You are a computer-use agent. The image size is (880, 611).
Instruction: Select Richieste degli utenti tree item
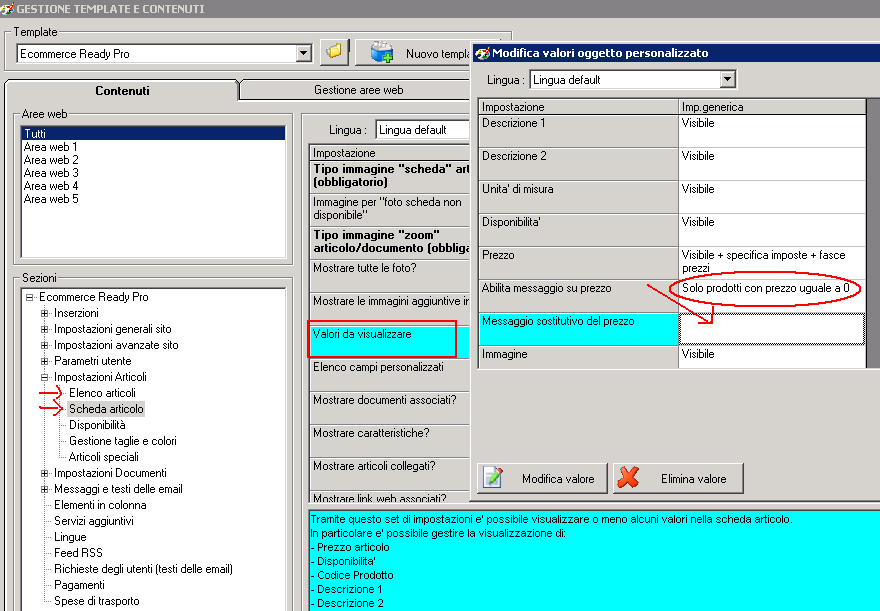[x=143, y=569]
